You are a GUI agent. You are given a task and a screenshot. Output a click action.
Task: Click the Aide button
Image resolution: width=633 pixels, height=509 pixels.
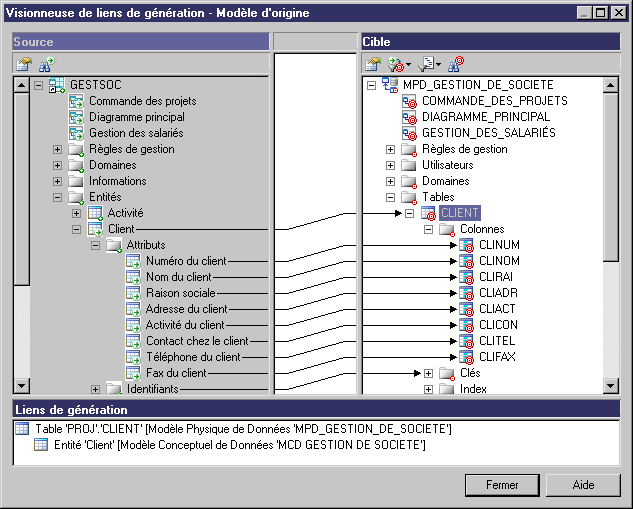click(583, 484)
